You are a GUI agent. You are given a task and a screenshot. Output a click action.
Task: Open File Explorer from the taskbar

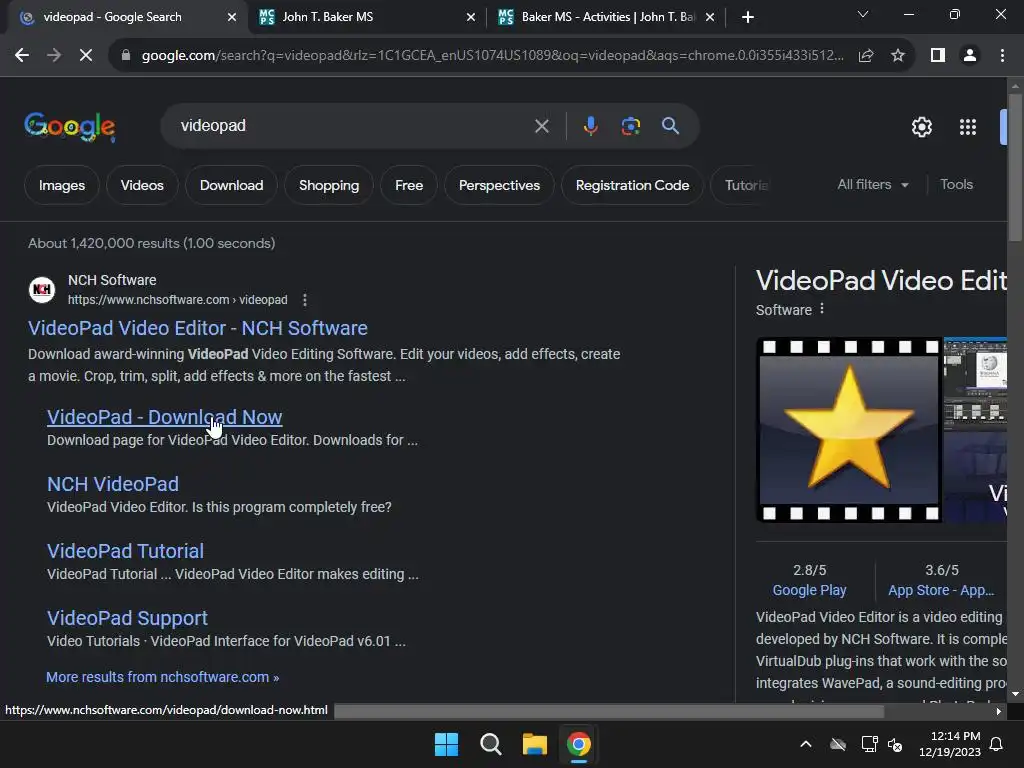[x=534, y=744]
